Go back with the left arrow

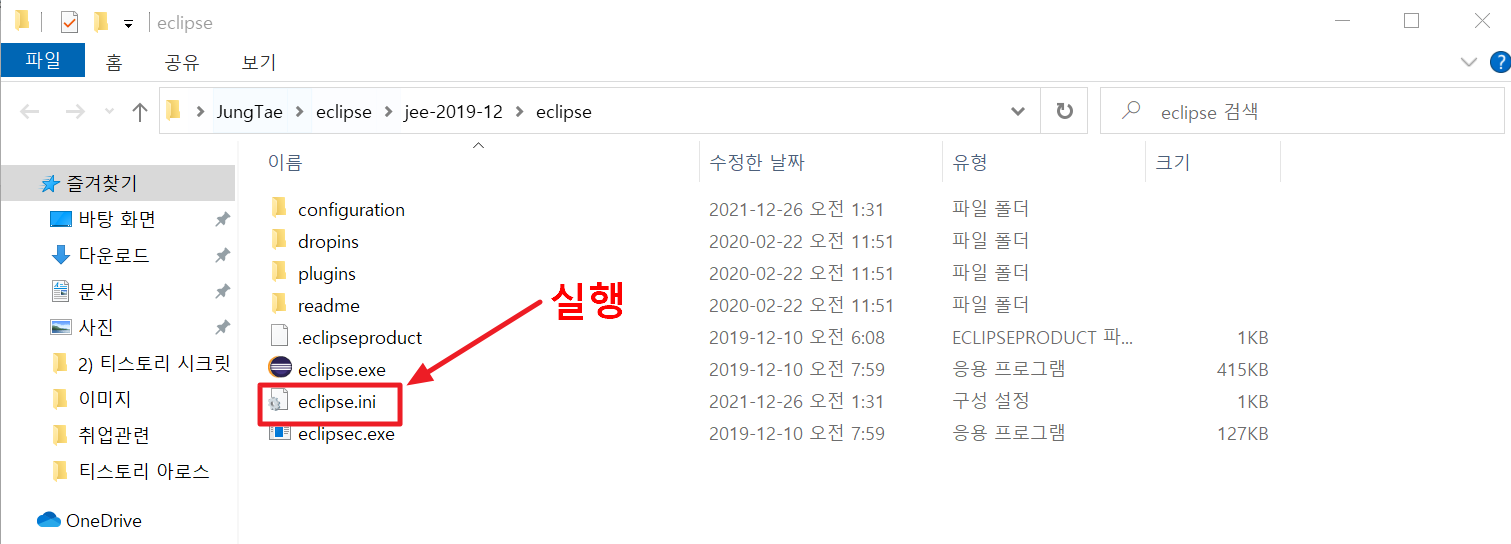point(30,112)
